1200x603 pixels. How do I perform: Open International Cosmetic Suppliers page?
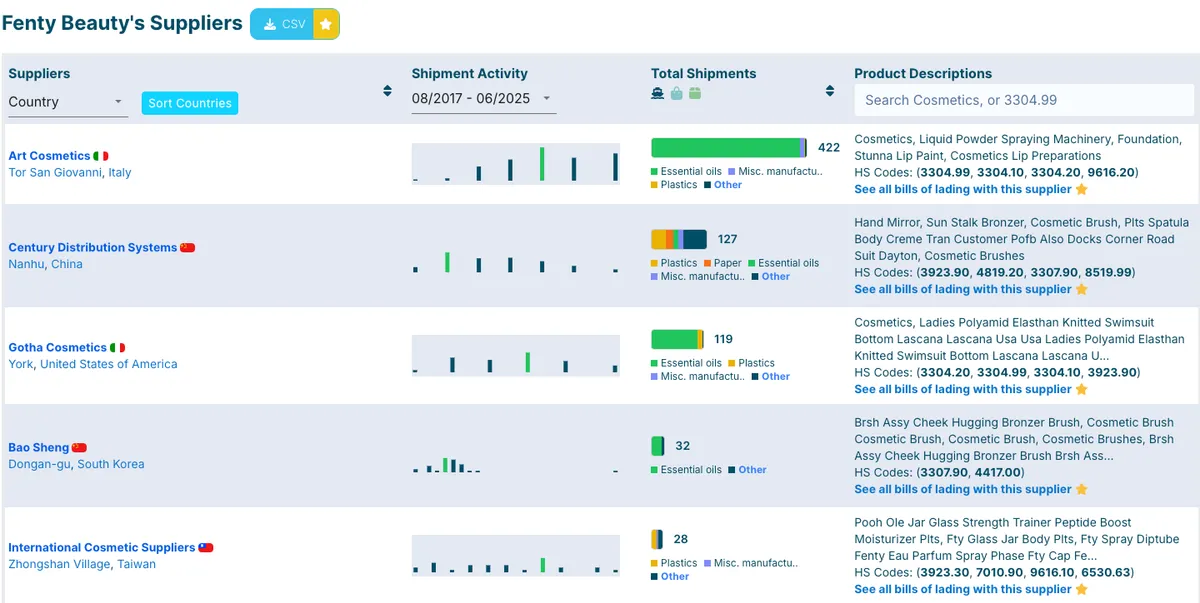(102, 547)
